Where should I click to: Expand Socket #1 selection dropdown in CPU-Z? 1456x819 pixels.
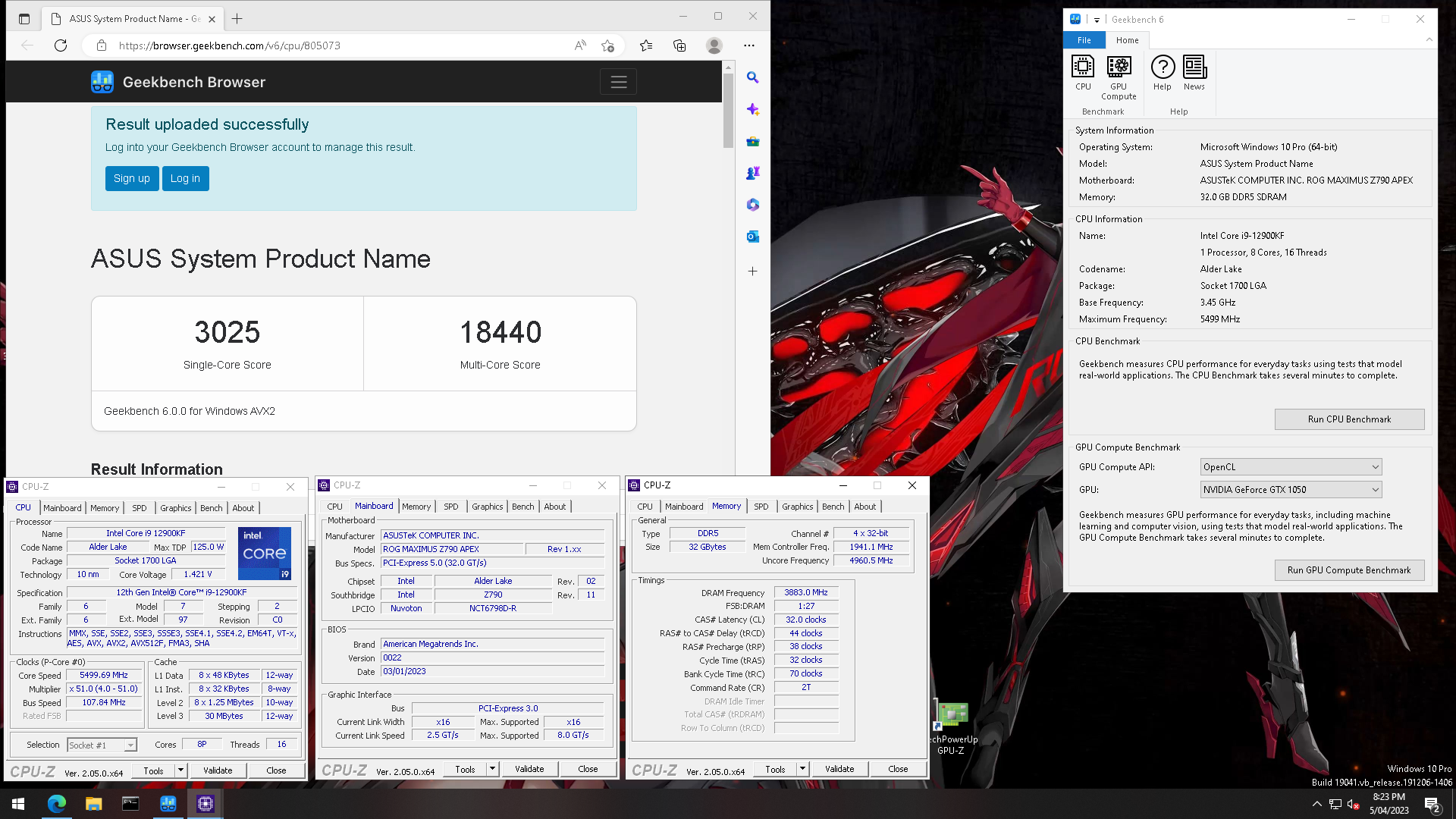(x=130, y=745)
